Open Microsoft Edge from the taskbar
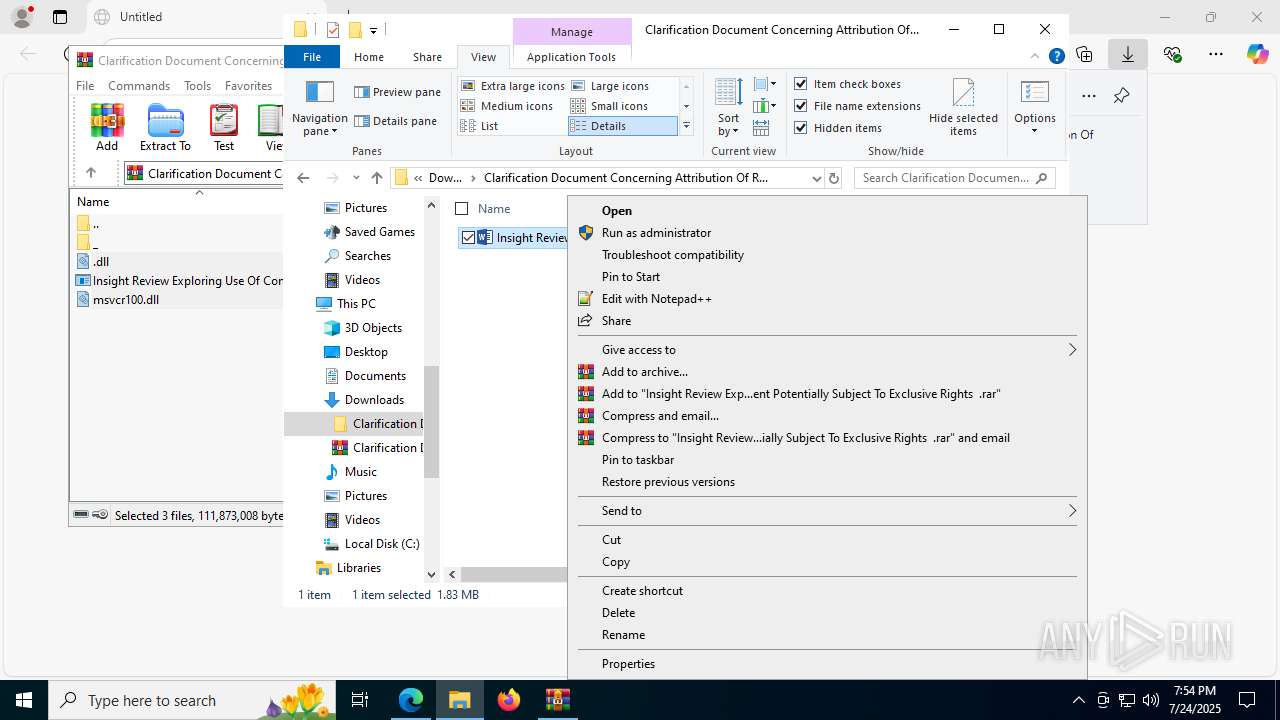This screenshot has height=720, width=1280. pos(411,700)
